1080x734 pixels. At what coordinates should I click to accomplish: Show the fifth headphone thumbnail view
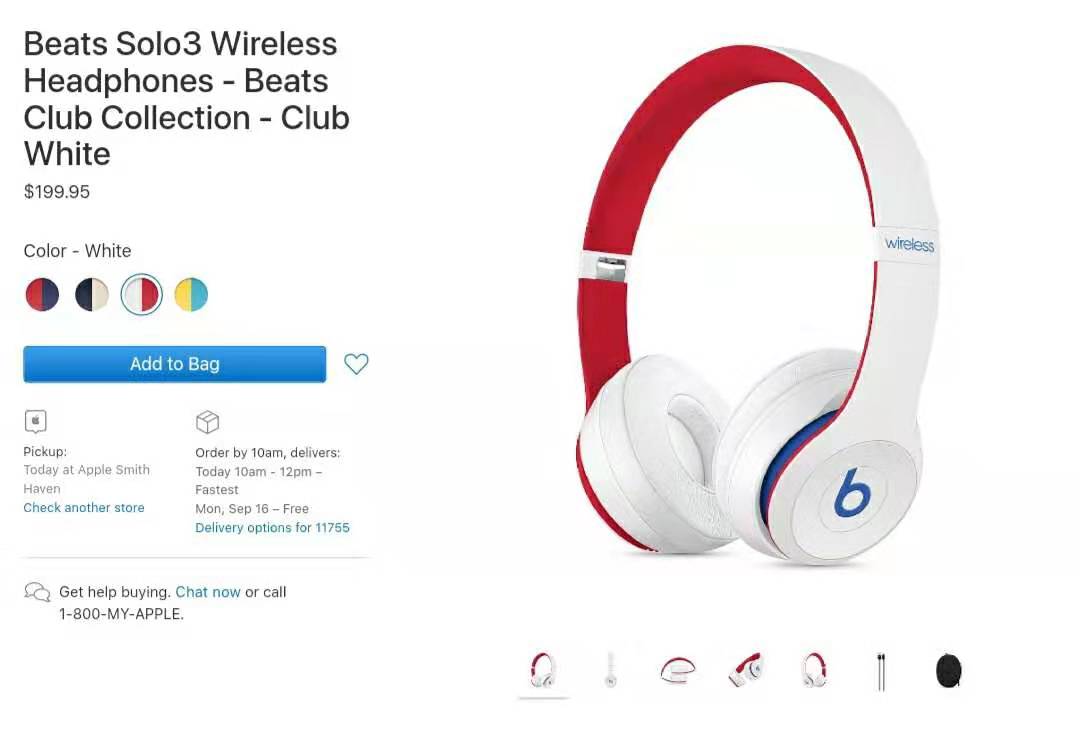point(814,670)
